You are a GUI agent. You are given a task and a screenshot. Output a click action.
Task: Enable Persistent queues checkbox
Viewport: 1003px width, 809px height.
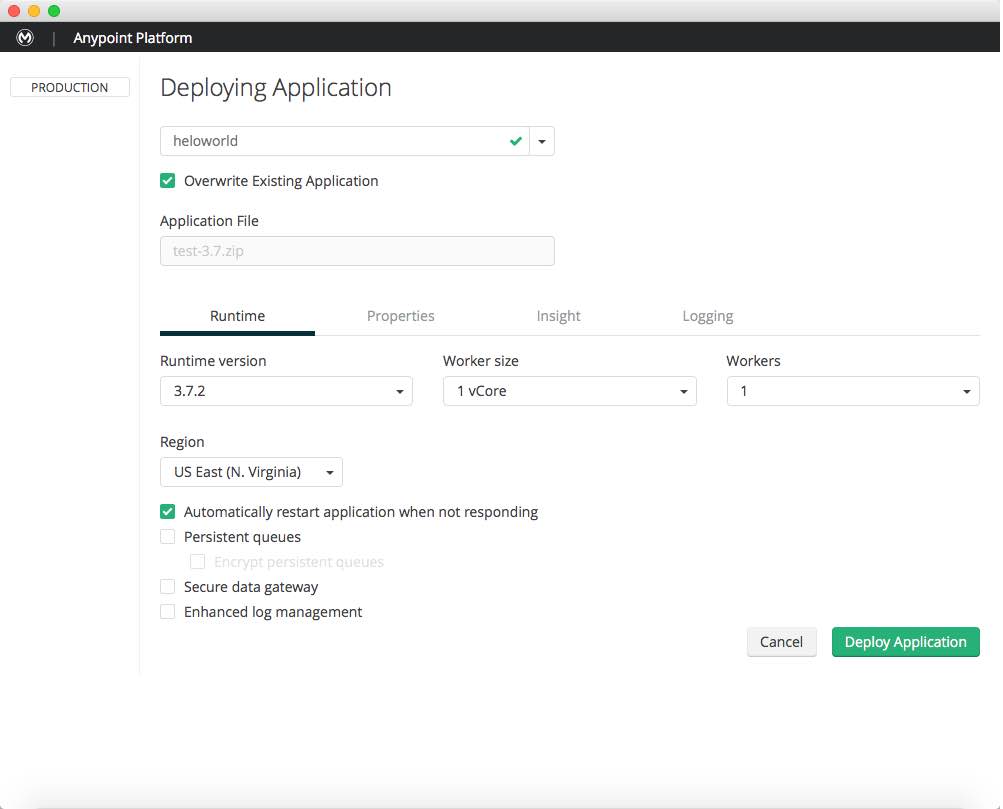click(x=168, y=537)
